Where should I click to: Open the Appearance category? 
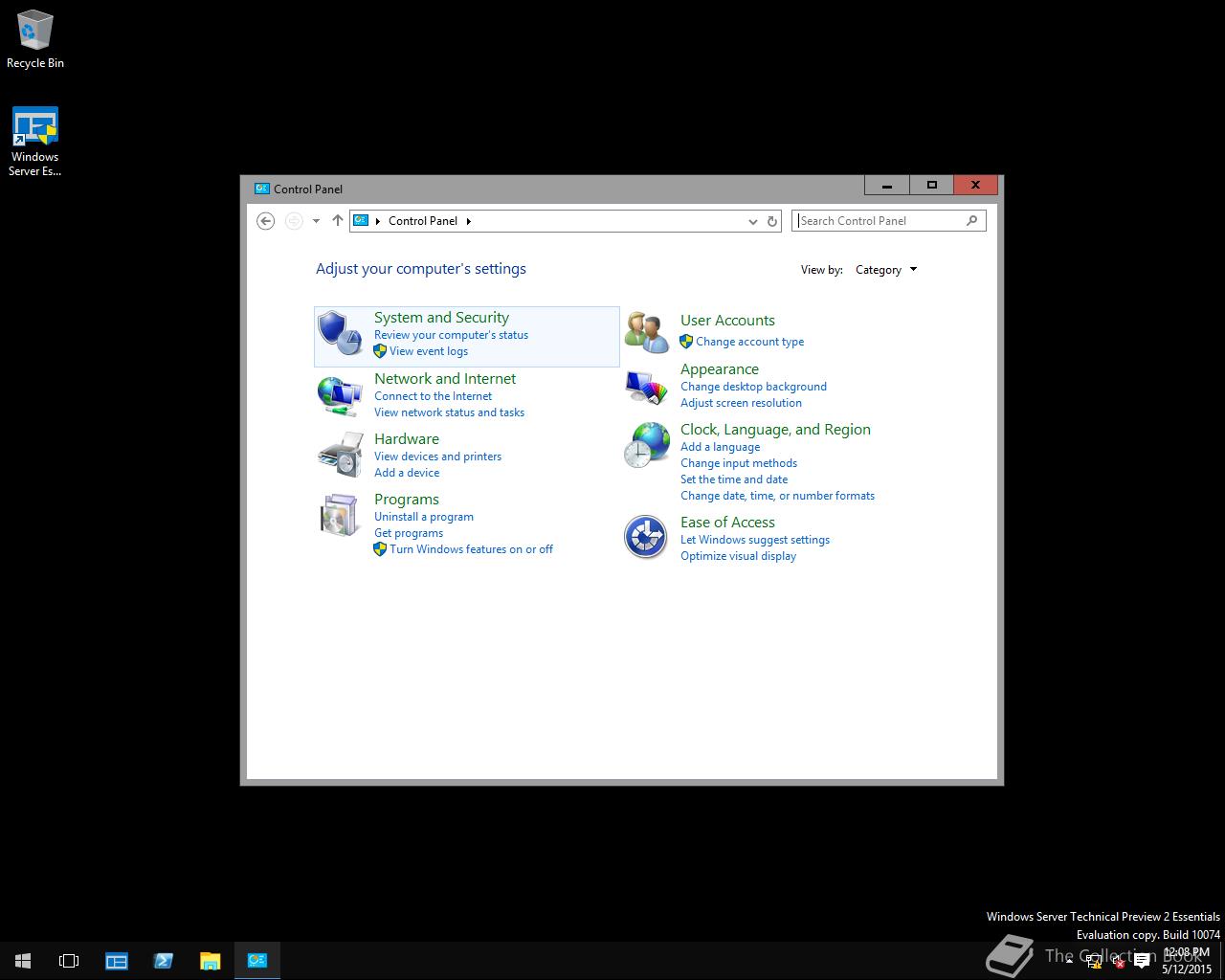pyautogui.click(x=720, y=369)
